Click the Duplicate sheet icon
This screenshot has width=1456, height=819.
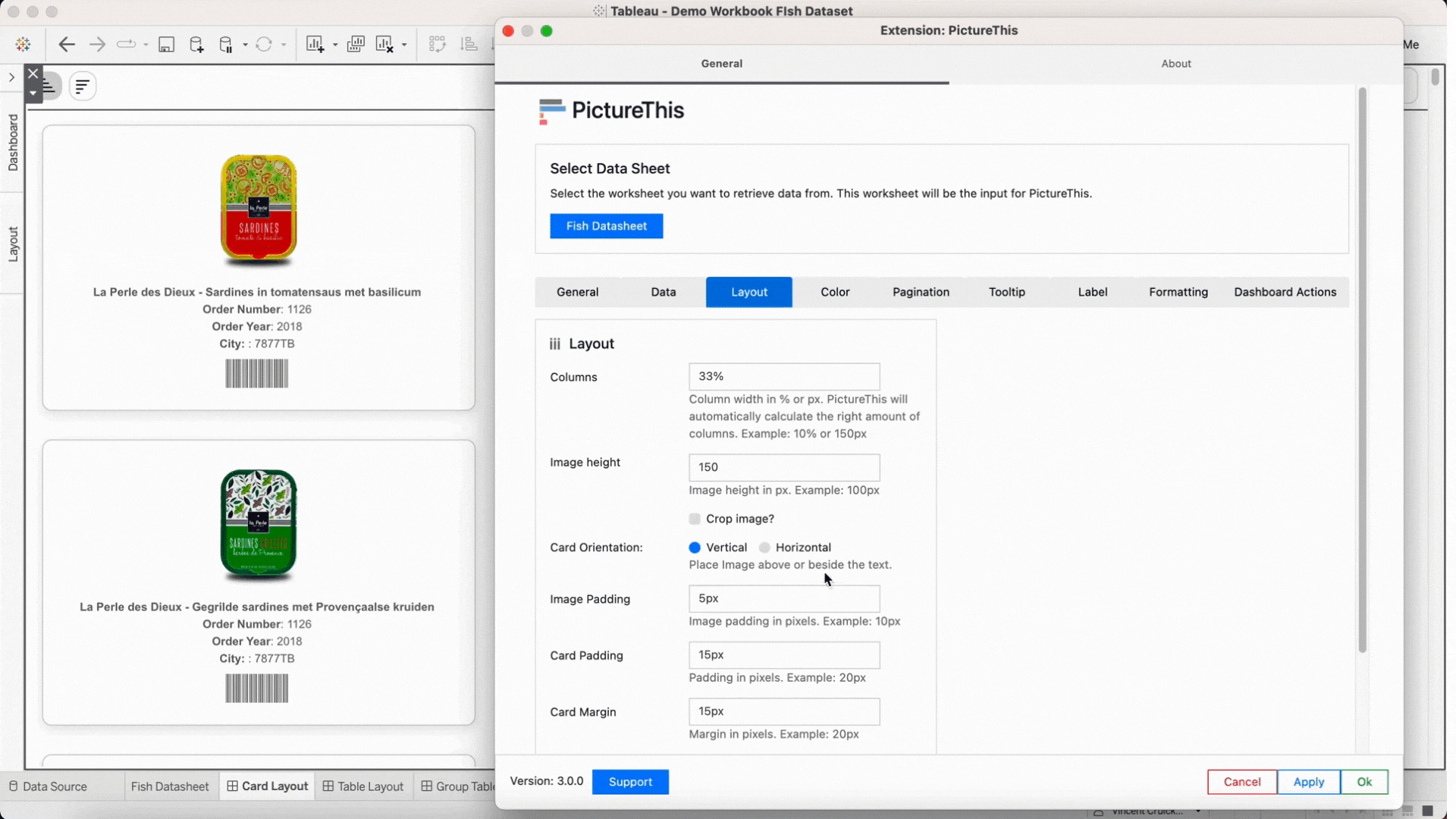[x=355, y=45]
